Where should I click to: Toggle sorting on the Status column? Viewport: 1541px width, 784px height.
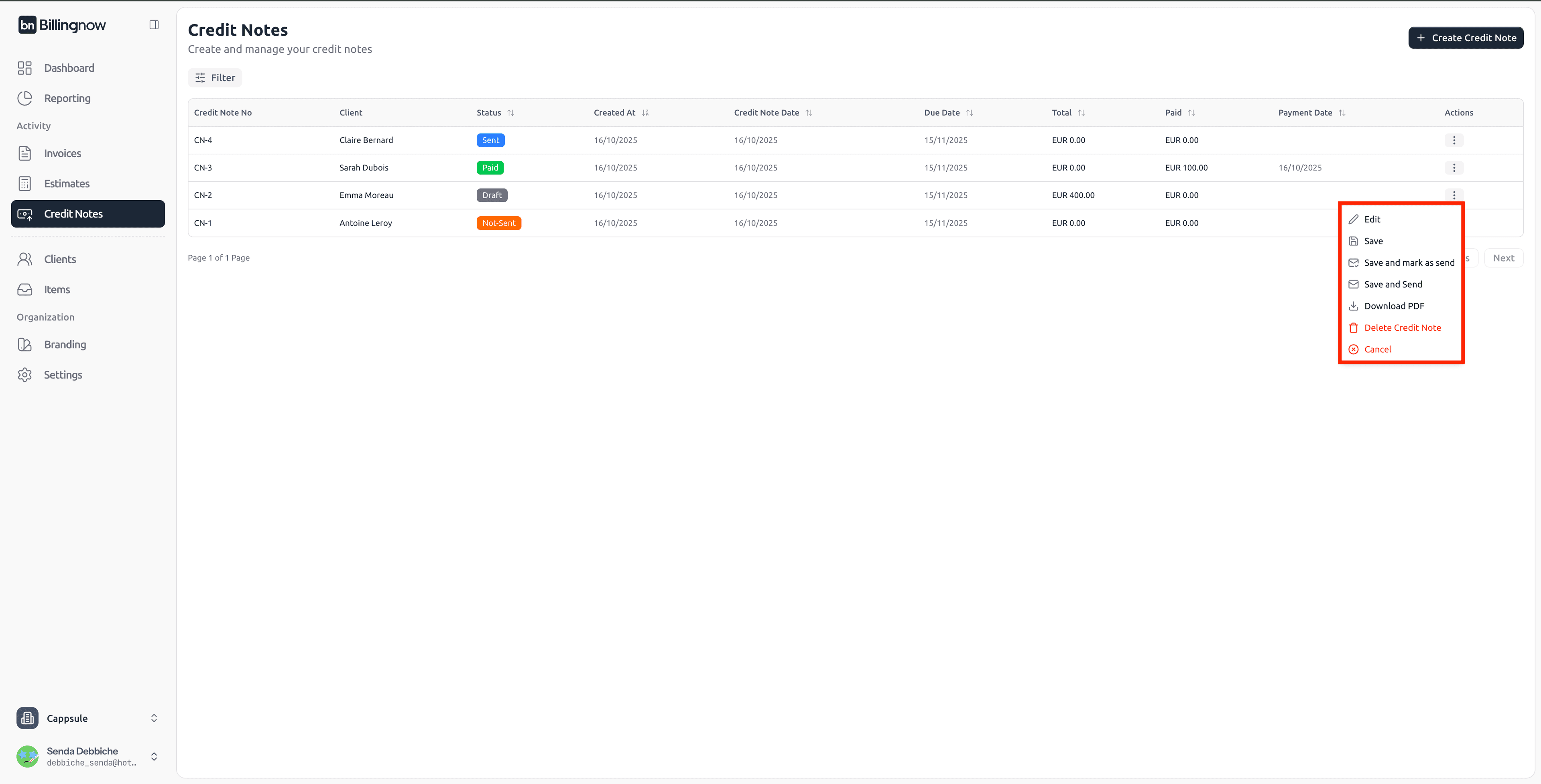(x=511, y=112)
